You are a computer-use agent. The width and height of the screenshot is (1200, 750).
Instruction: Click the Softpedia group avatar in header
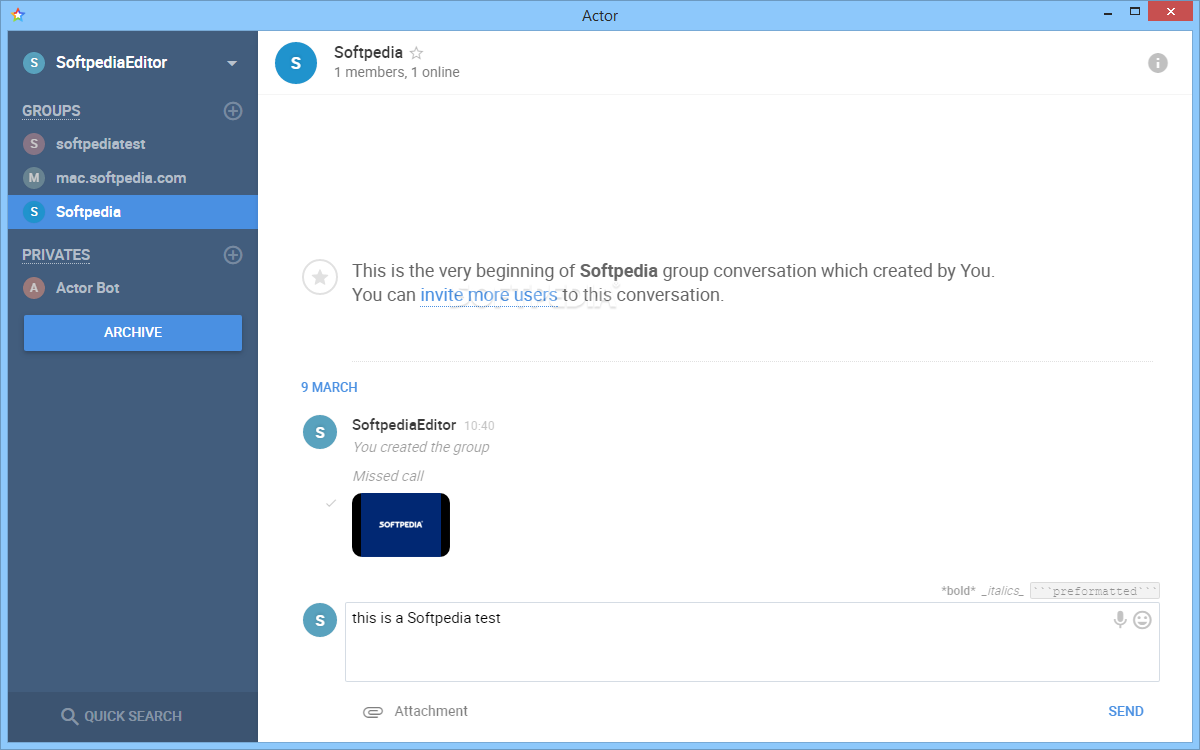(x=296, y=63)
